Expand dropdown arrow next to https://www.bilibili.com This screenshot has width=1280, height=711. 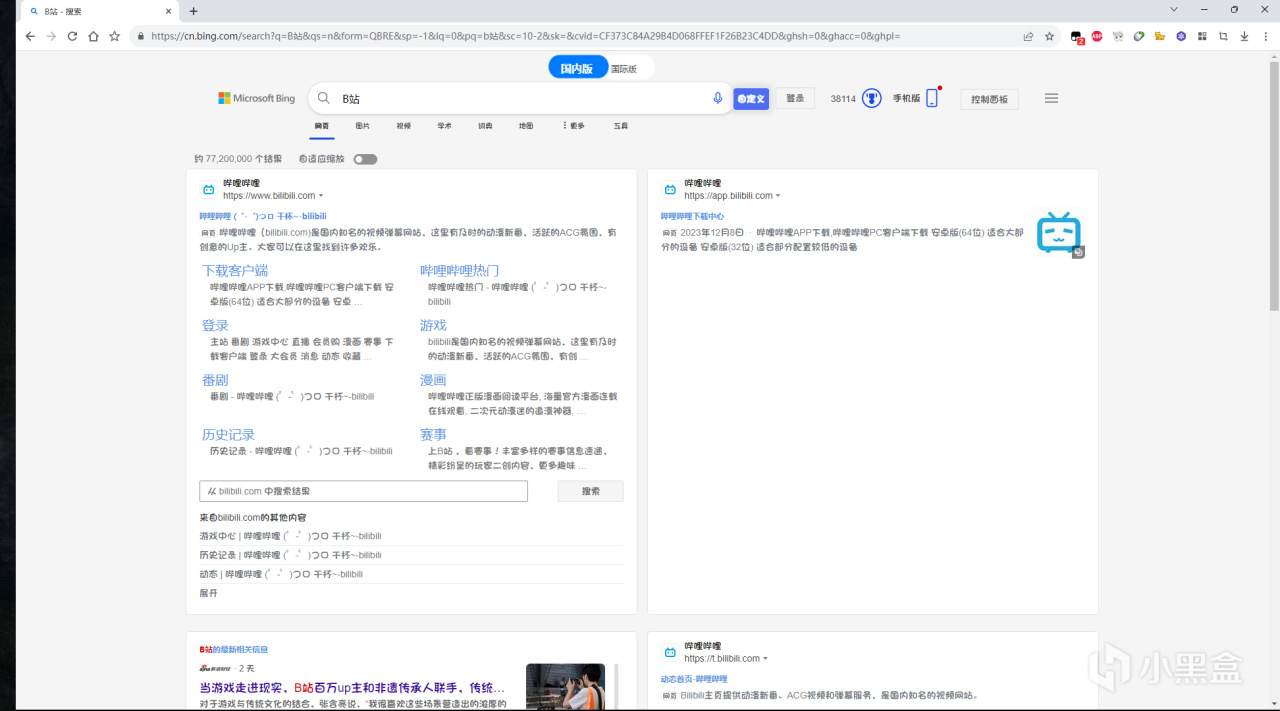click(x=321, y=196)
